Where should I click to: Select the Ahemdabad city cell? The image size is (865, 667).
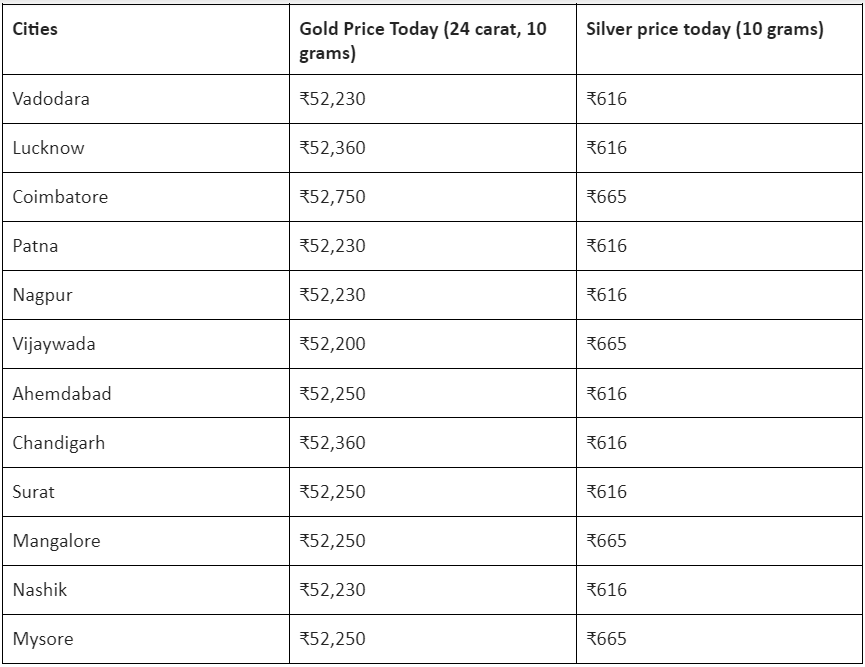coord(62,393)
